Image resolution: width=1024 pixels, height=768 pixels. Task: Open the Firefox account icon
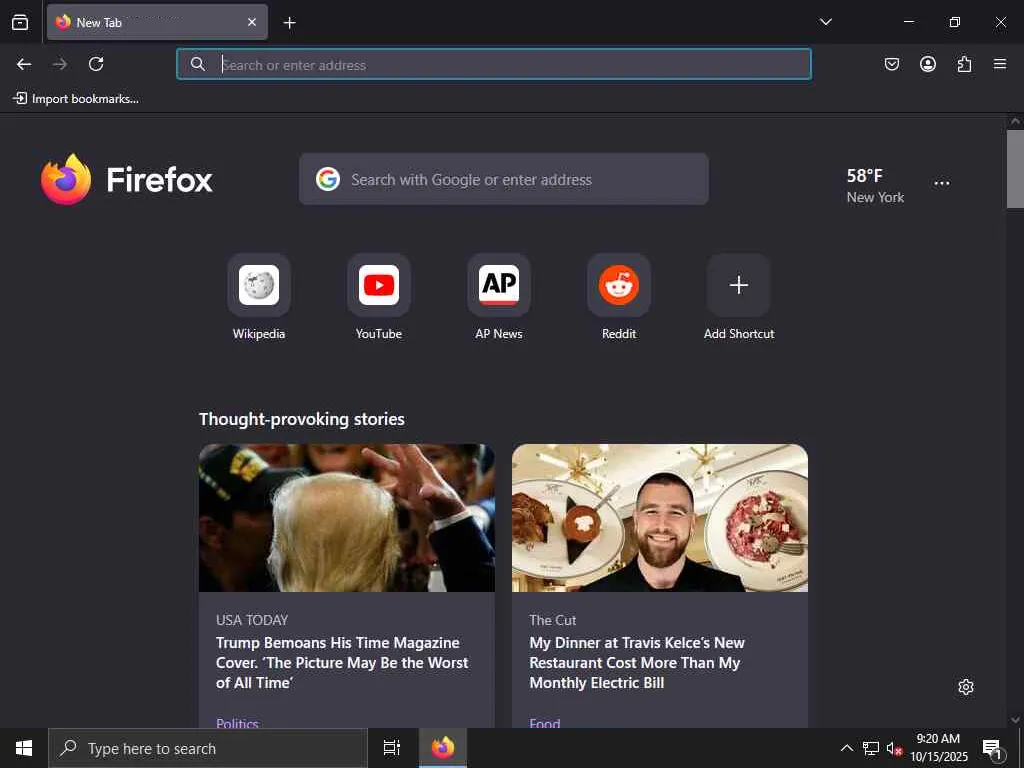pyautogui.click(x=927, y=64)
